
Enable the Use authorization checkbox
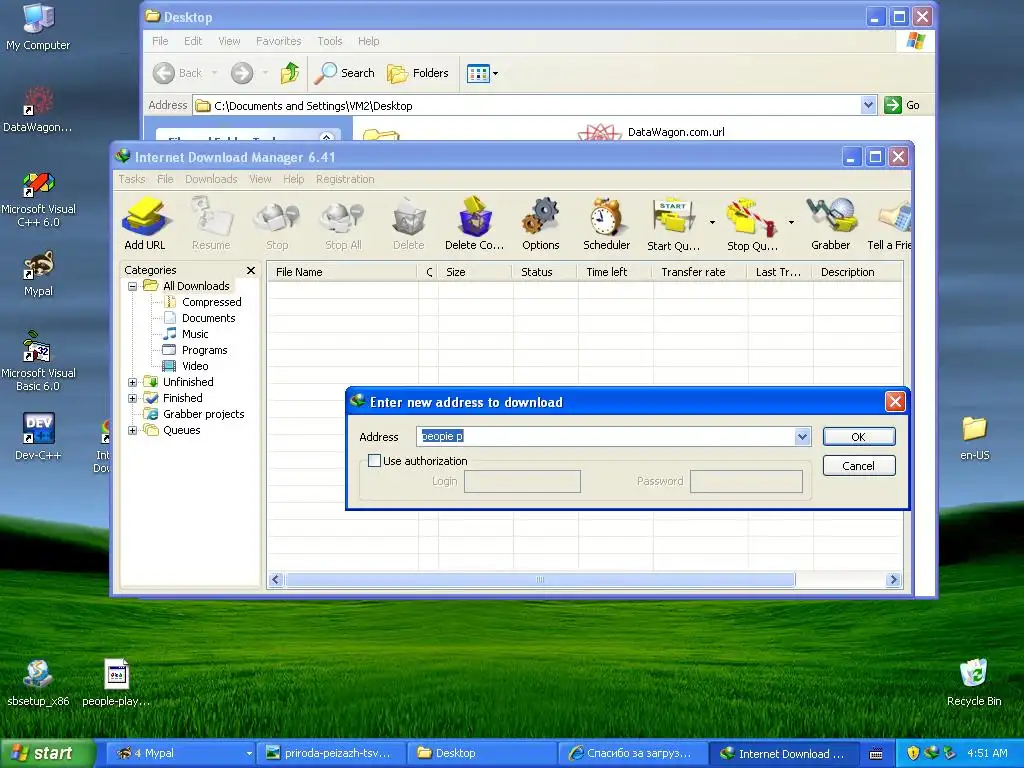(374, 460)
